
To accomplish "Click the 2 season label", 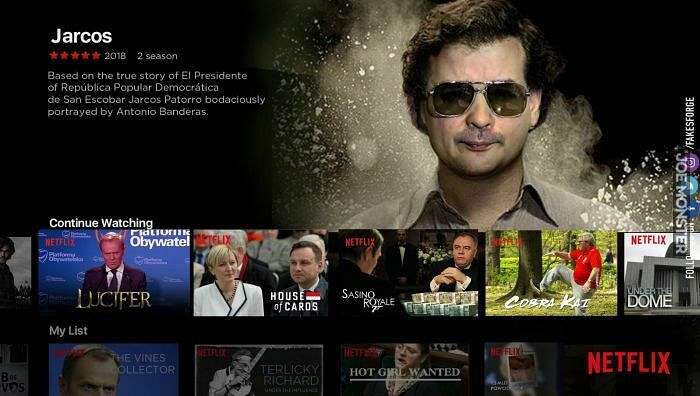I will [x=157, y=56].
